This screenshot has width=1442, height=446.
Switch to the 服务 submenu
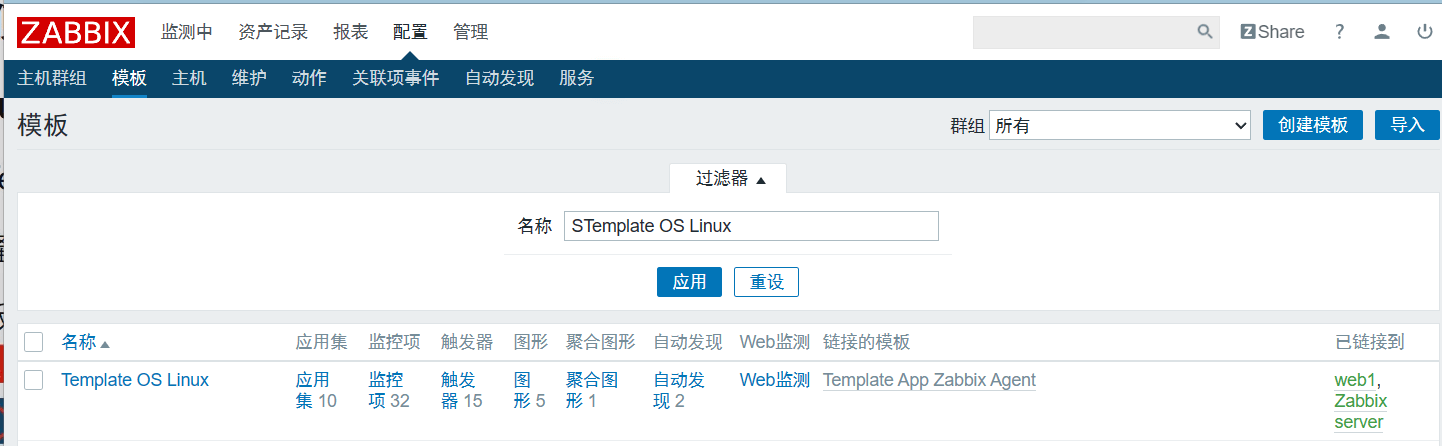click(577, 78)
